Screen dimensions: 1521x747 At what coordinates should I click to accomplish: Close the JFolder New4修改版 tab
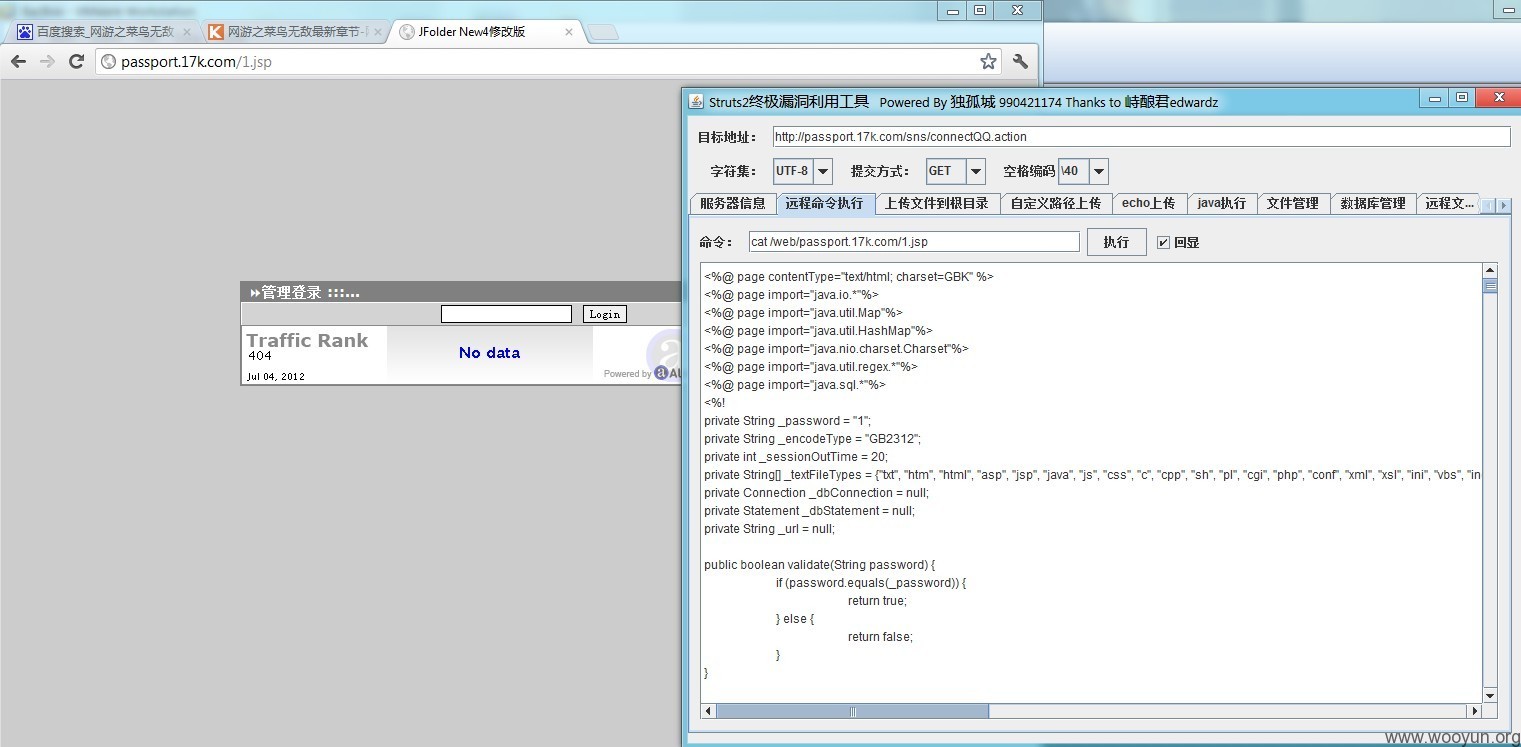point(569,32)
